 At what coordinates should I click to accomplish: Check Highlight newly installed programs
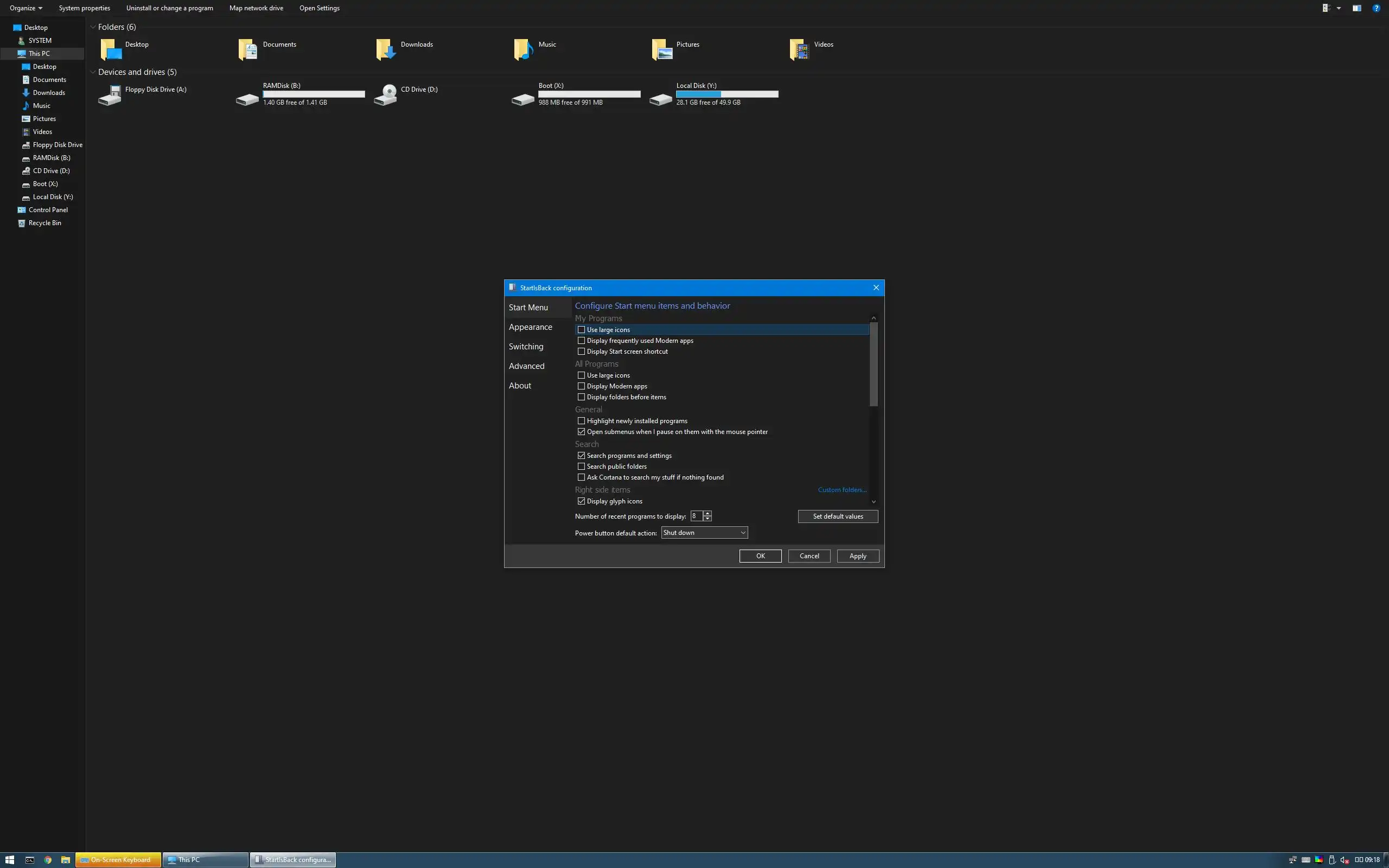(x=581, y=421)
